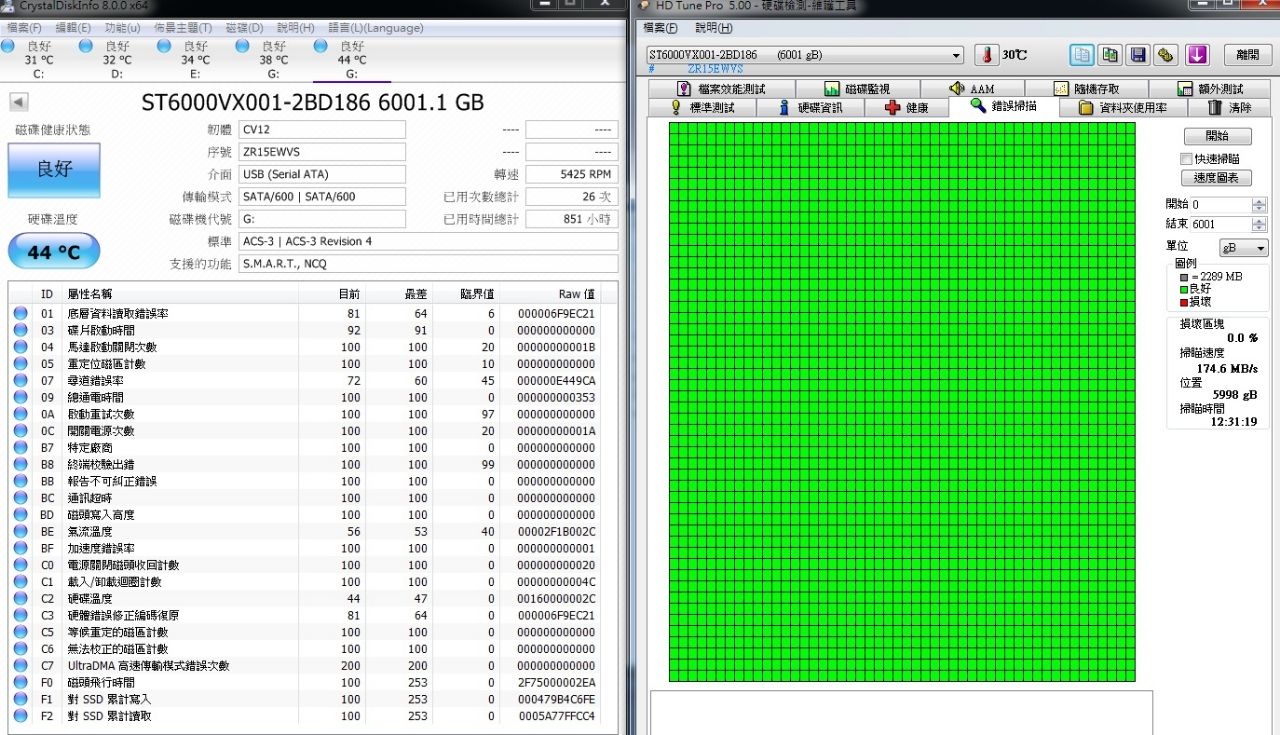This screenshot has height=735, width=1280.
Task: Increase the 結束 end value spinner
Action: click(x=1258, y=221)
